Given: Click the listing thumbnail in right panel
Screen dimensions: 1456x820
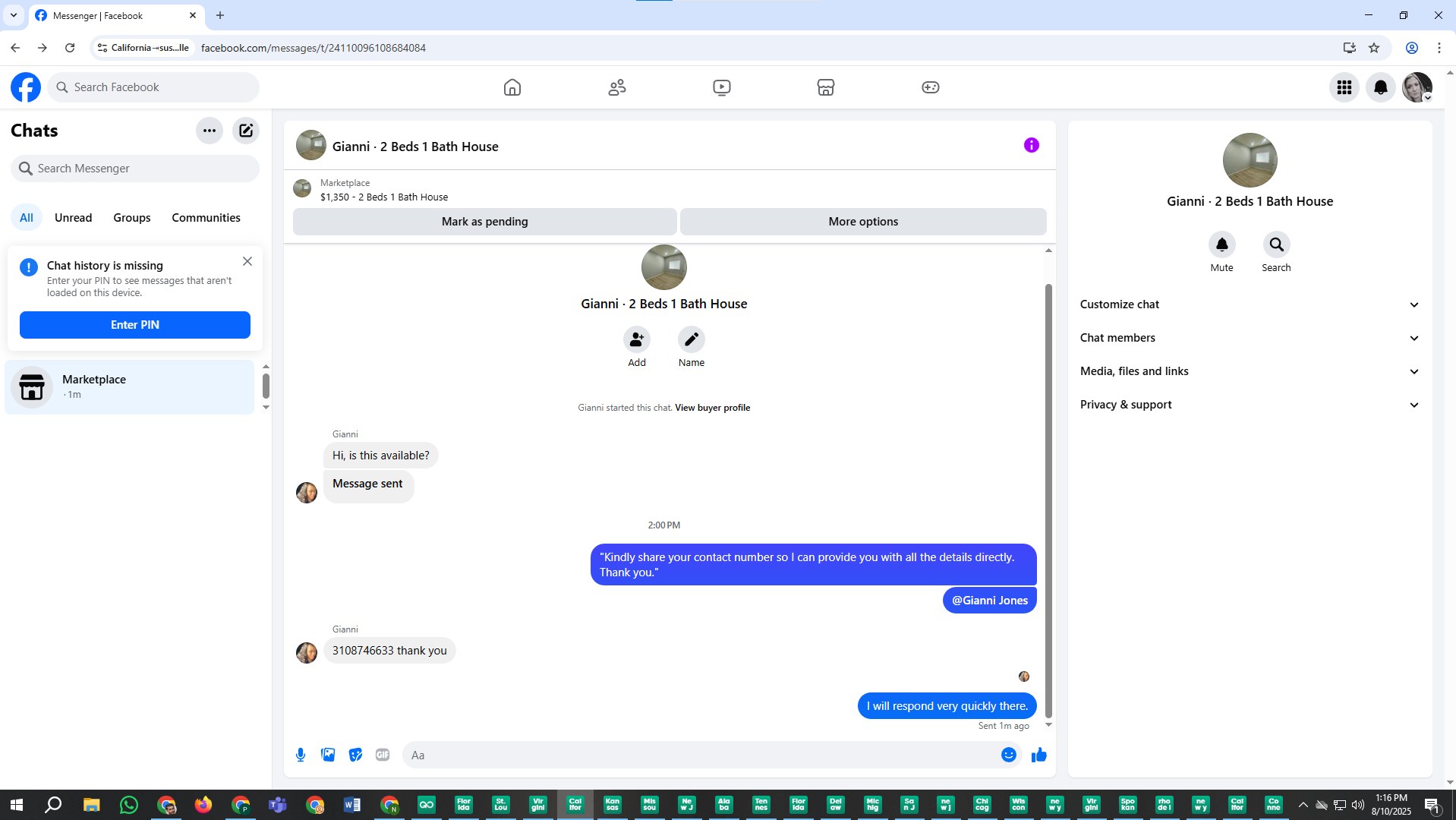Looking at the screenshot, I should [1250, 160].
